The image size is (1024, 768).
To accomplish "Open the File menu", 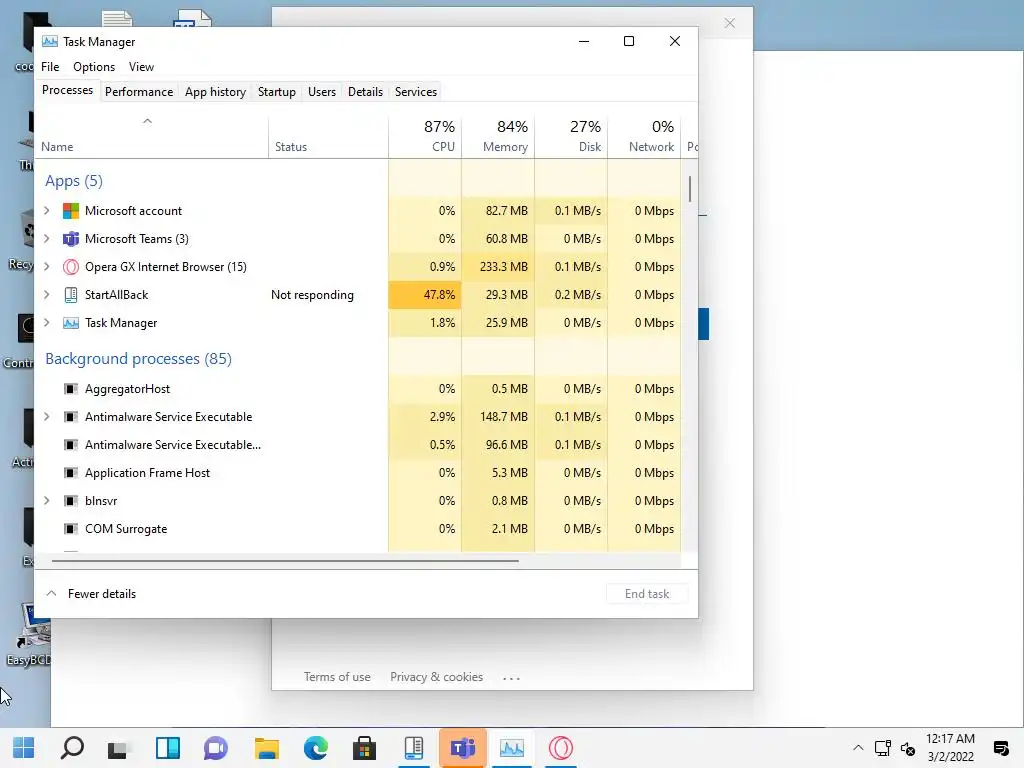I will point(50,67).
